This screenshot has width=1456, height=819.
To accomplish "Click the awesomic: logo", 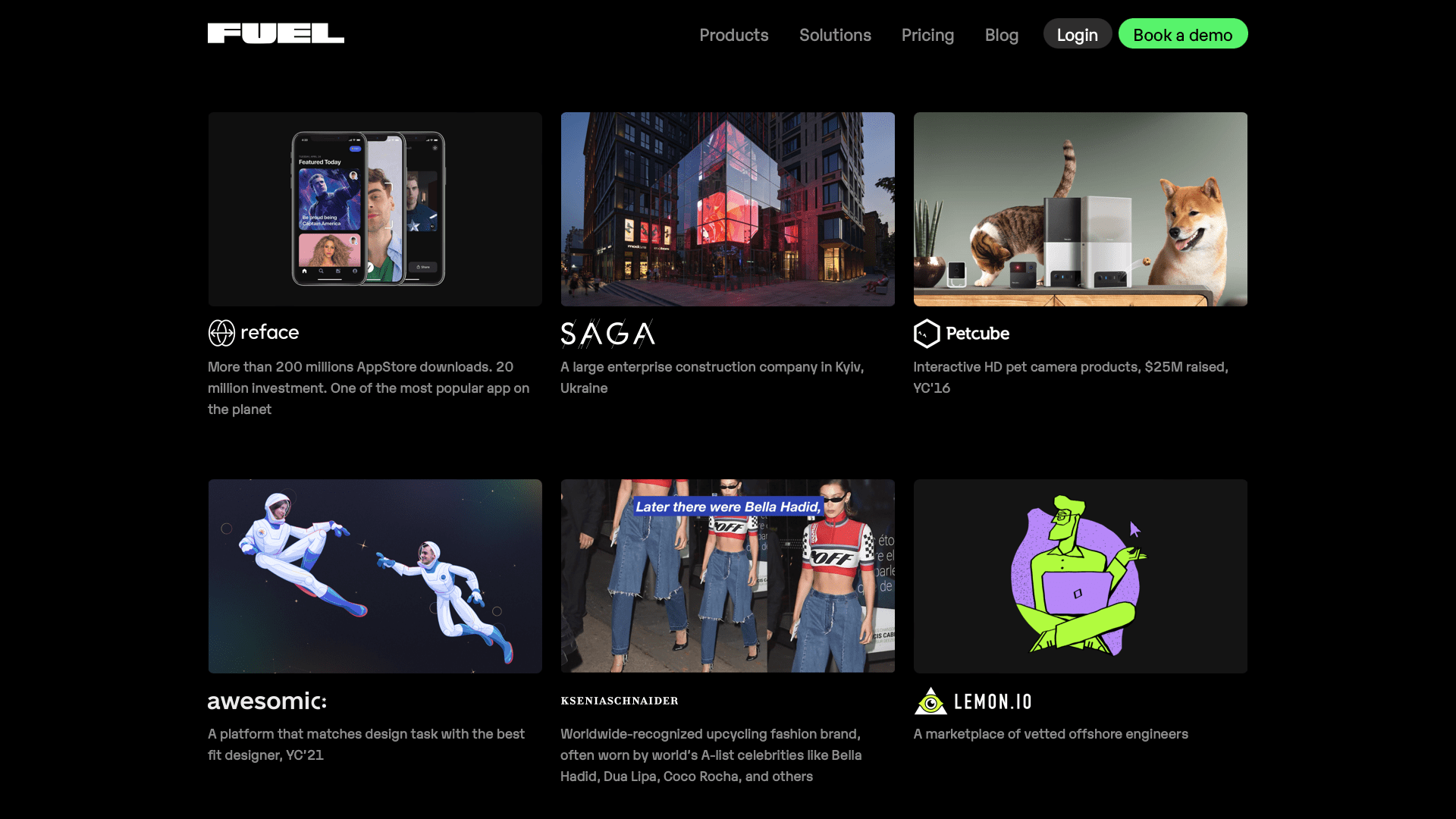I will click(267, 701).
